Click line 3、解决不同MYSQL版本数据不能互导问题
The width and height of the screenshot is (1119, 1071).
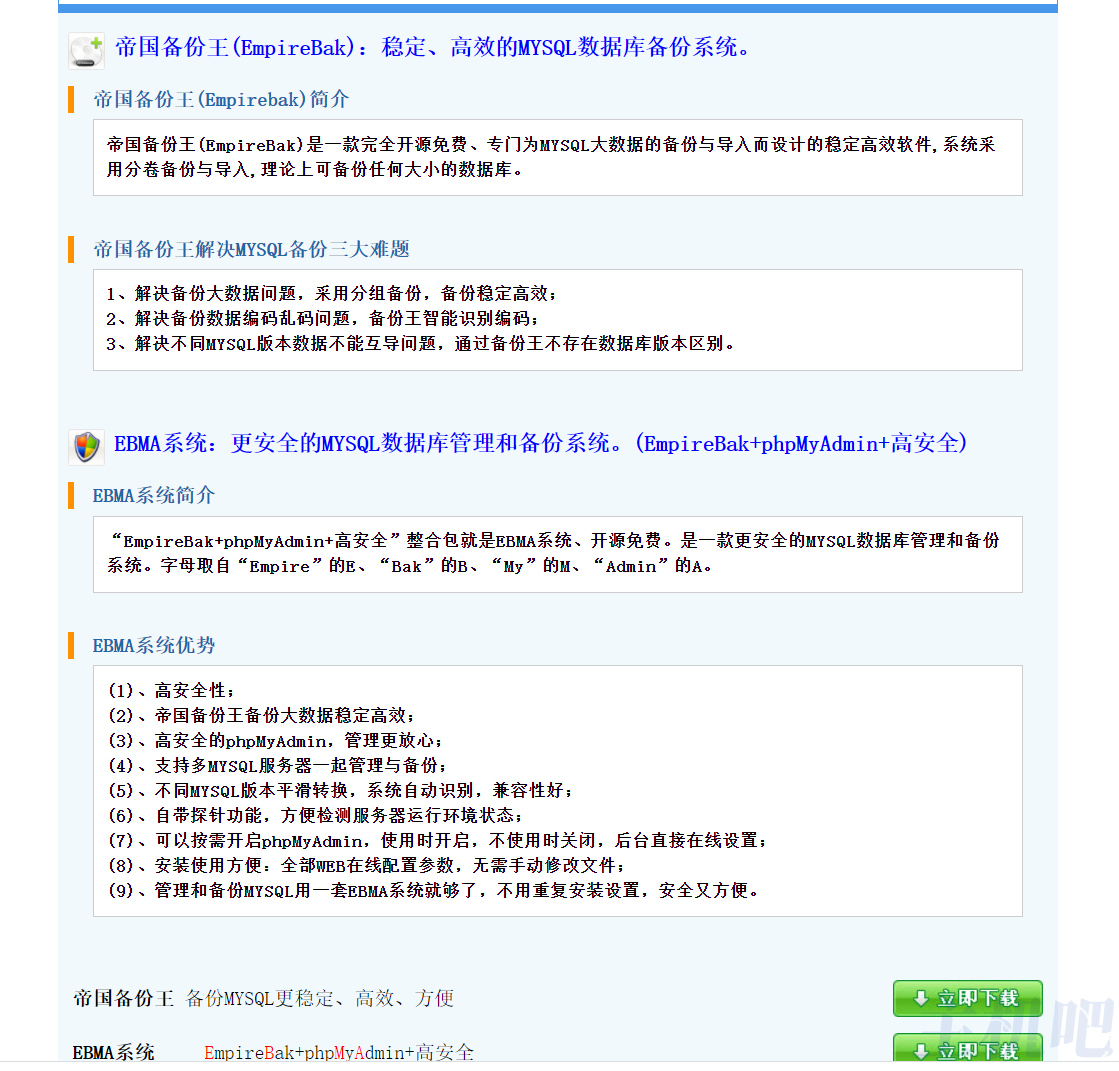[421, 343]
